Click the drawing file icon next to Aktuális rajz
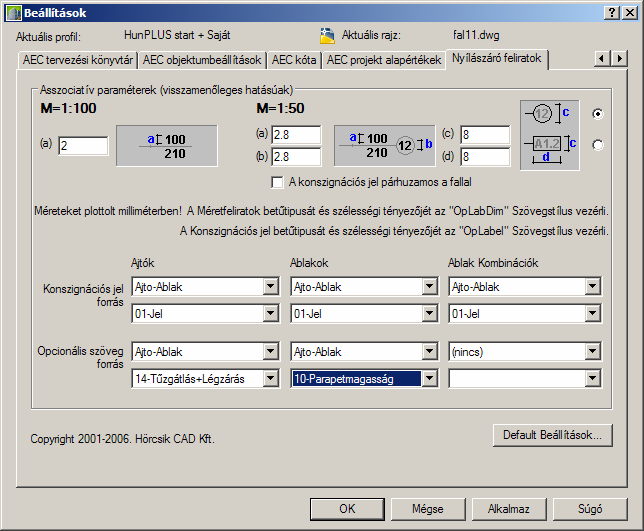644x531 pixels. click(327, 35)
